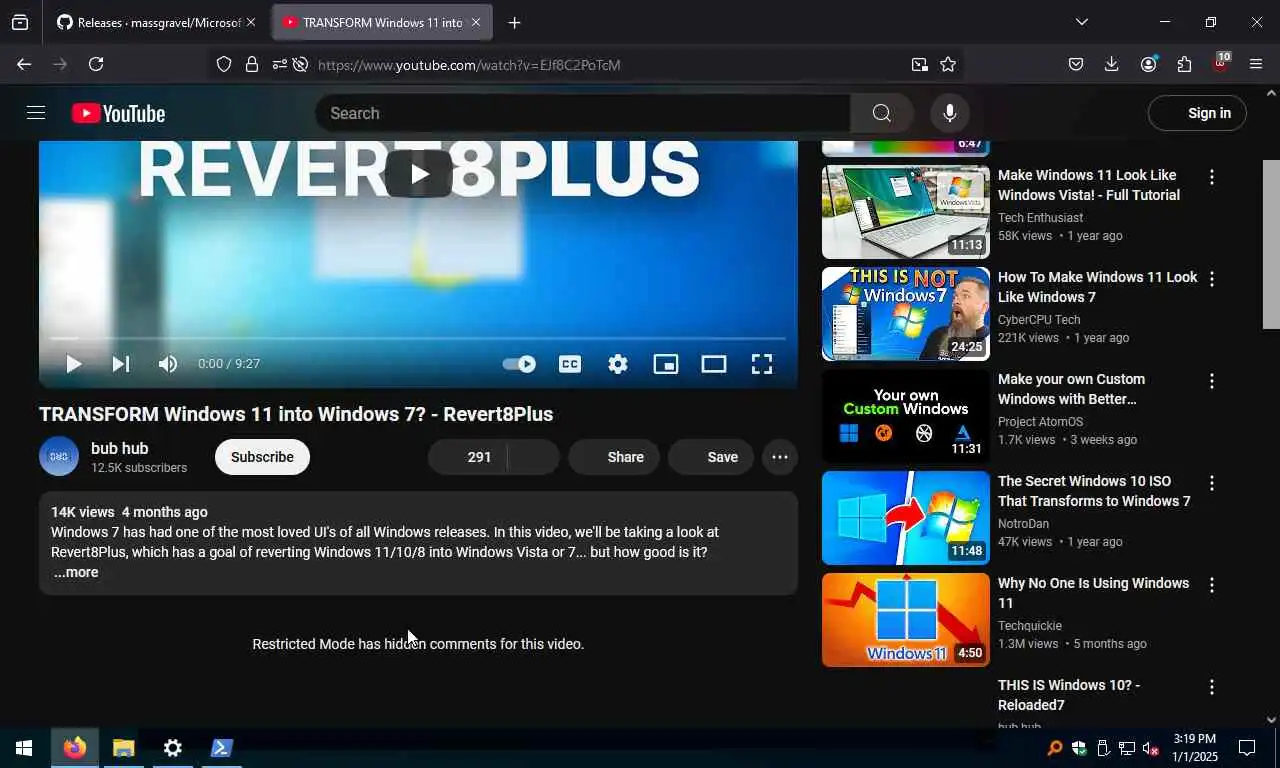
Task: Bookmark this page with the star
Action: [x=948, y=64]
